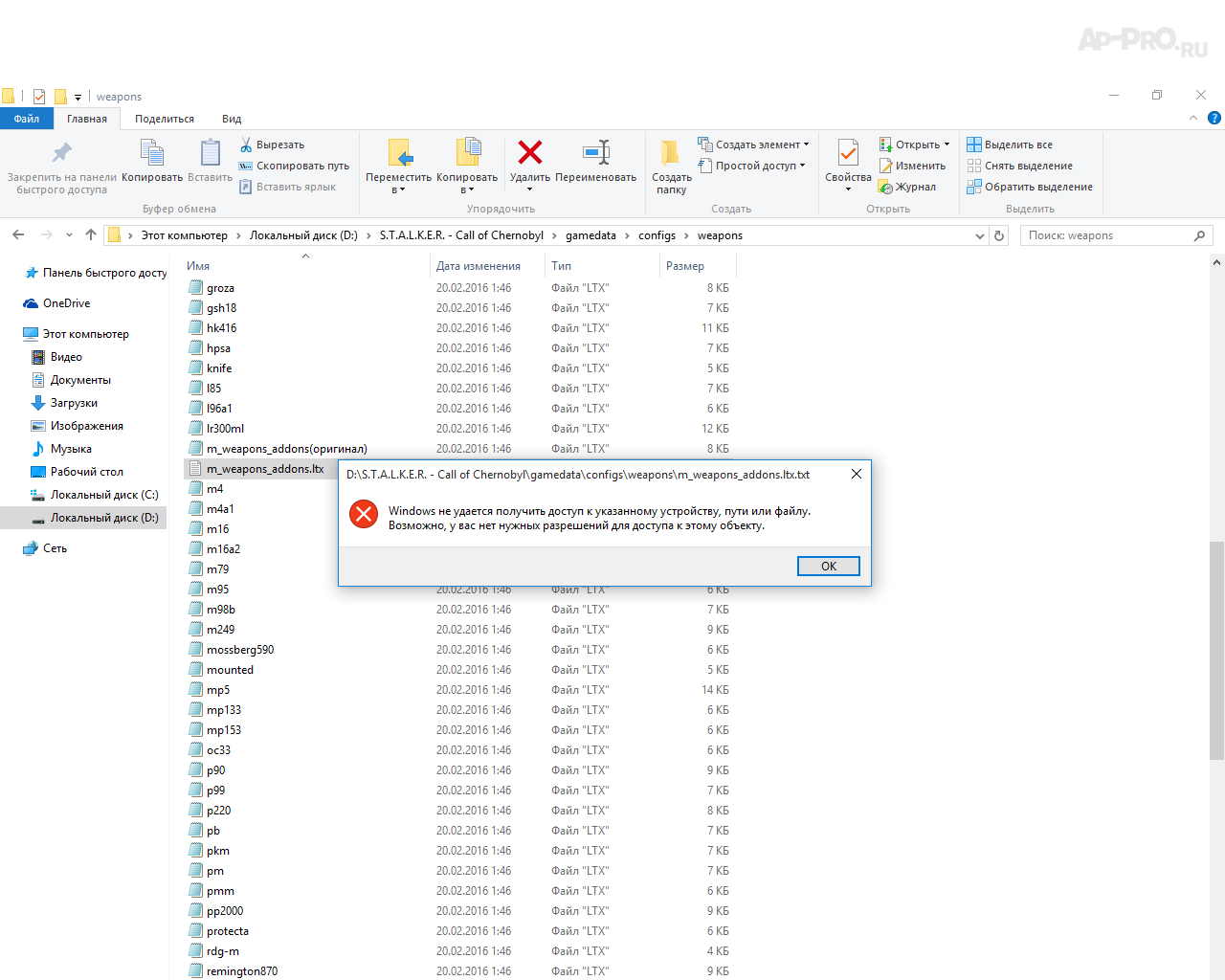Click Invert selection (Обратить выделение)
The image size is (1225, 980).
(x=1037, y=187)
